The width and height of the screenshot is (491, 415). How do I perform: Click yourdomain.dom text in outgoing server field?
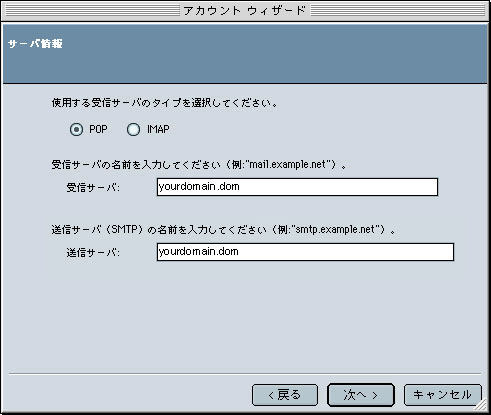(x=199, y=251)
